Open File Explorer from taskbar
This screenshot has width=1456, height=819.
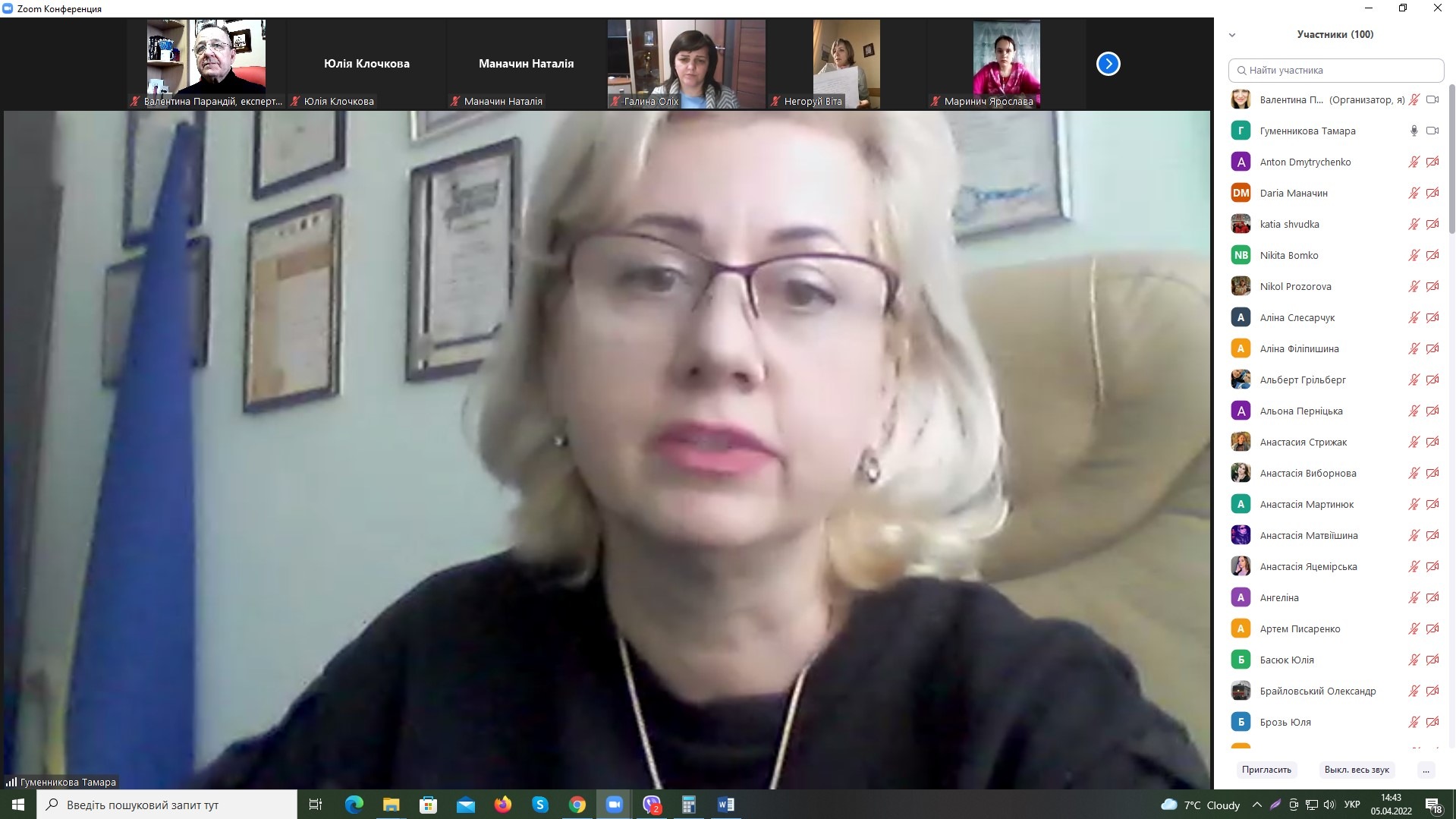[391, 805]
